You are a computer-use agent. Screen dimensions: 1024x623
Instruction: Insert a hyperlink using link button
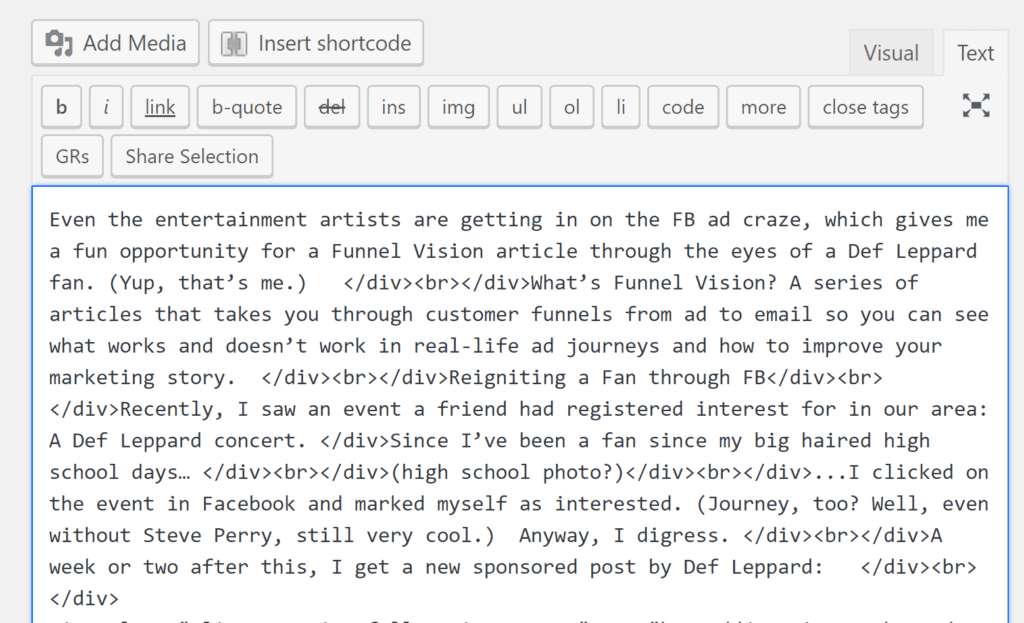click(160, 107)
